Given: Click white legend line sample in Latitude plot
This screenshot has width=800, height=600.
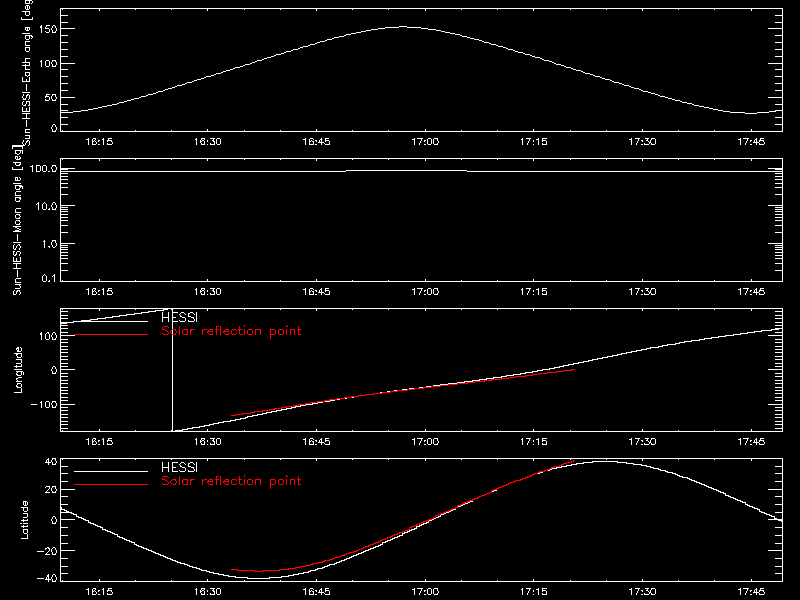Looking at the screenshot, I should 111,471.
